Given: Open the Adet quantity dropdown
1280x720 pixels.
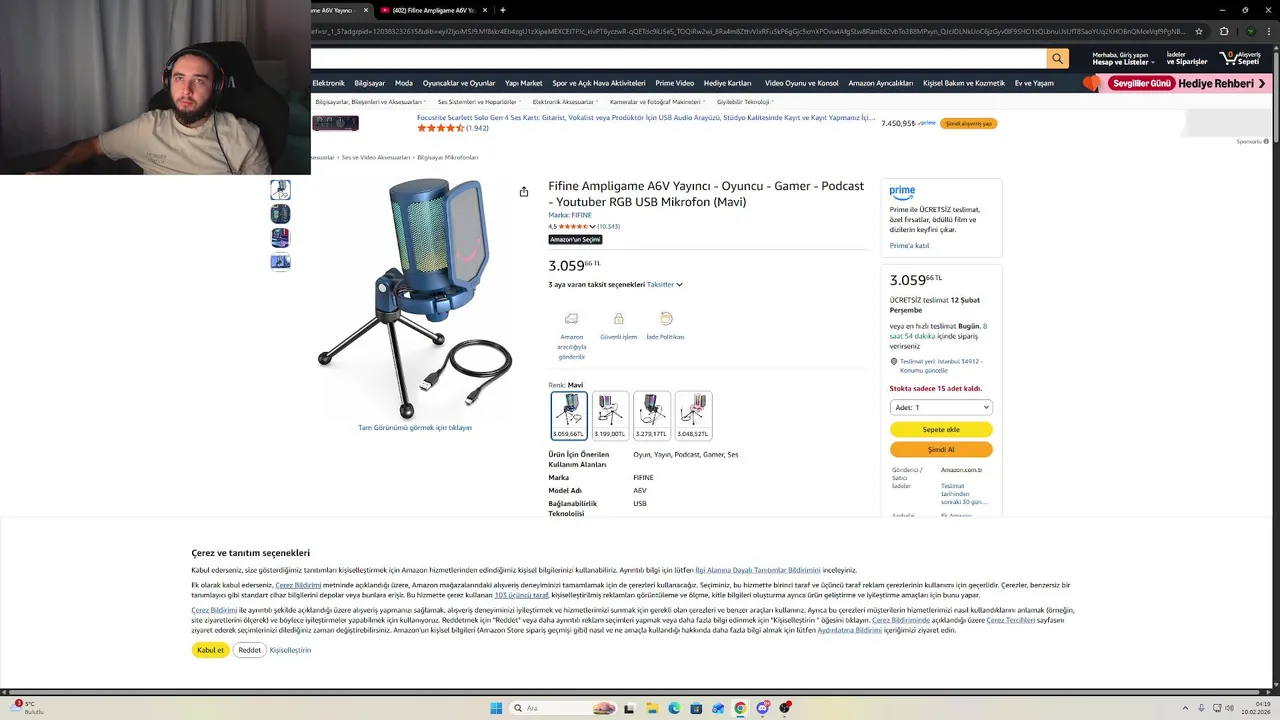Looking at the screenshot, I should coord(941,407).
